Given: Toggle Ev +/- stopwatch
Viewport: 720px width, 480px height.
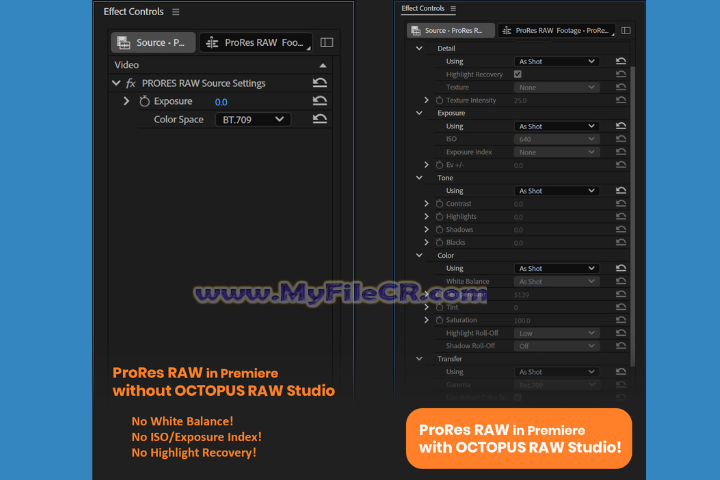Looking at the screenshot, I should click(439, 164).
